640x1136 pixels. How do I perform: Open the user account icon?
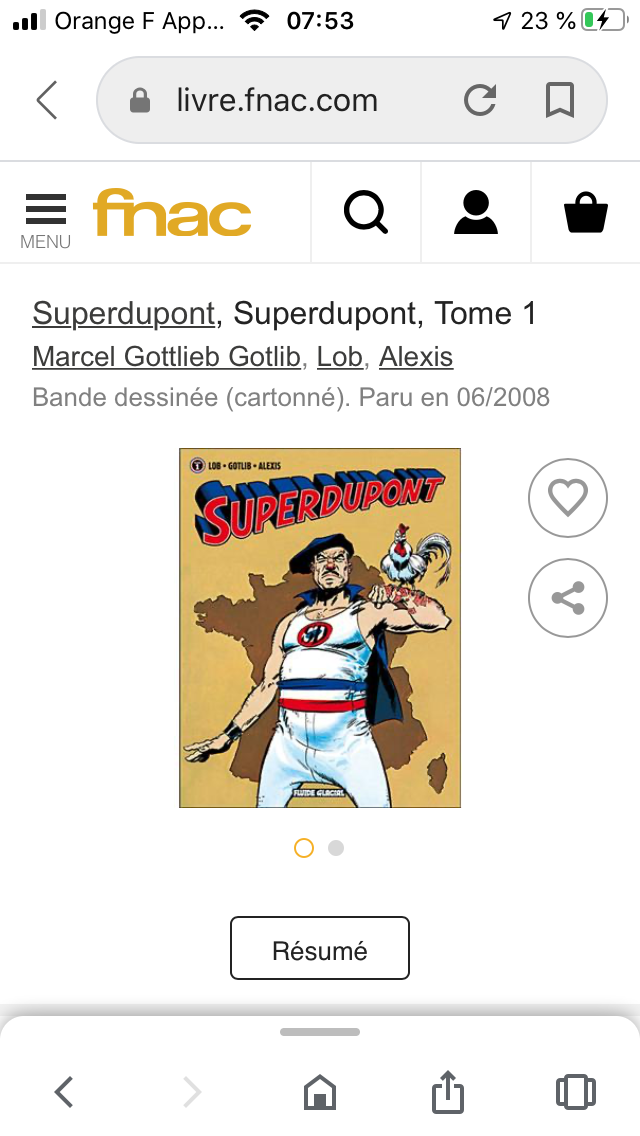point(475,213)
